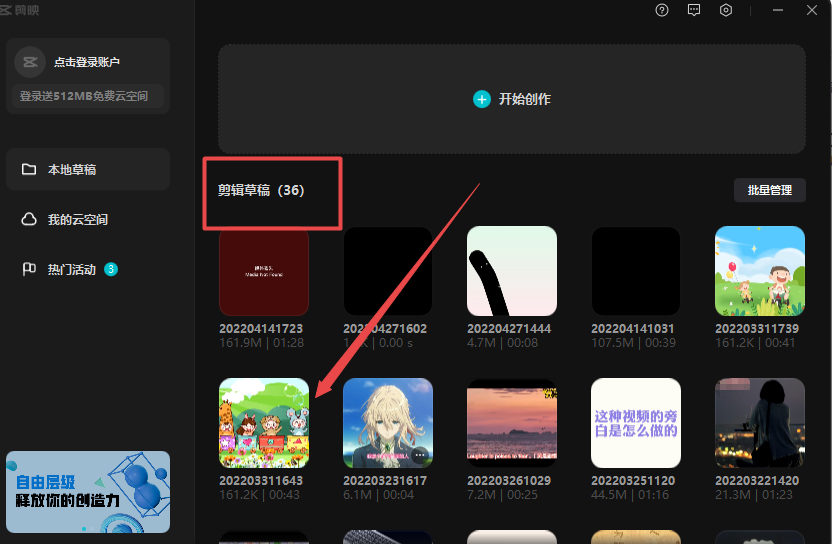The height and width of the screenshot is (544, 832).
Task: Open sunset draft thumbnail 202203261029
Action: click(512, 423)
